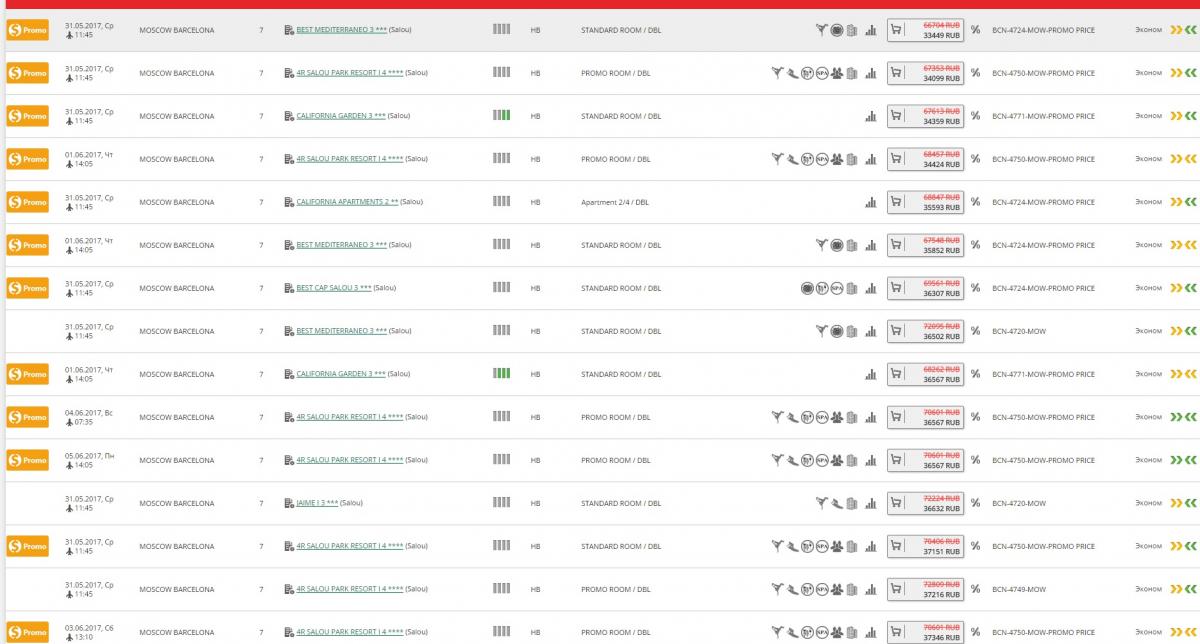
Task: Click green chevrons on the Best Cap Salou row
Action: coord(1191,288)
